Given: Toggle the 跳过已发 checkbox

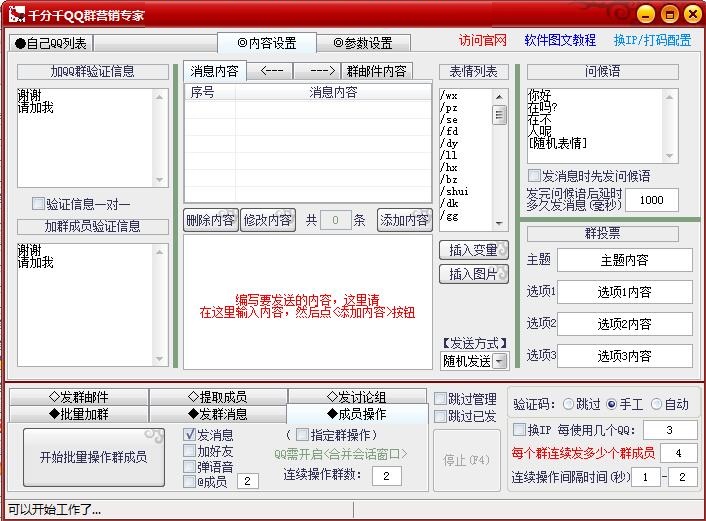Looking at the screenshot, I should pos(440,417).
